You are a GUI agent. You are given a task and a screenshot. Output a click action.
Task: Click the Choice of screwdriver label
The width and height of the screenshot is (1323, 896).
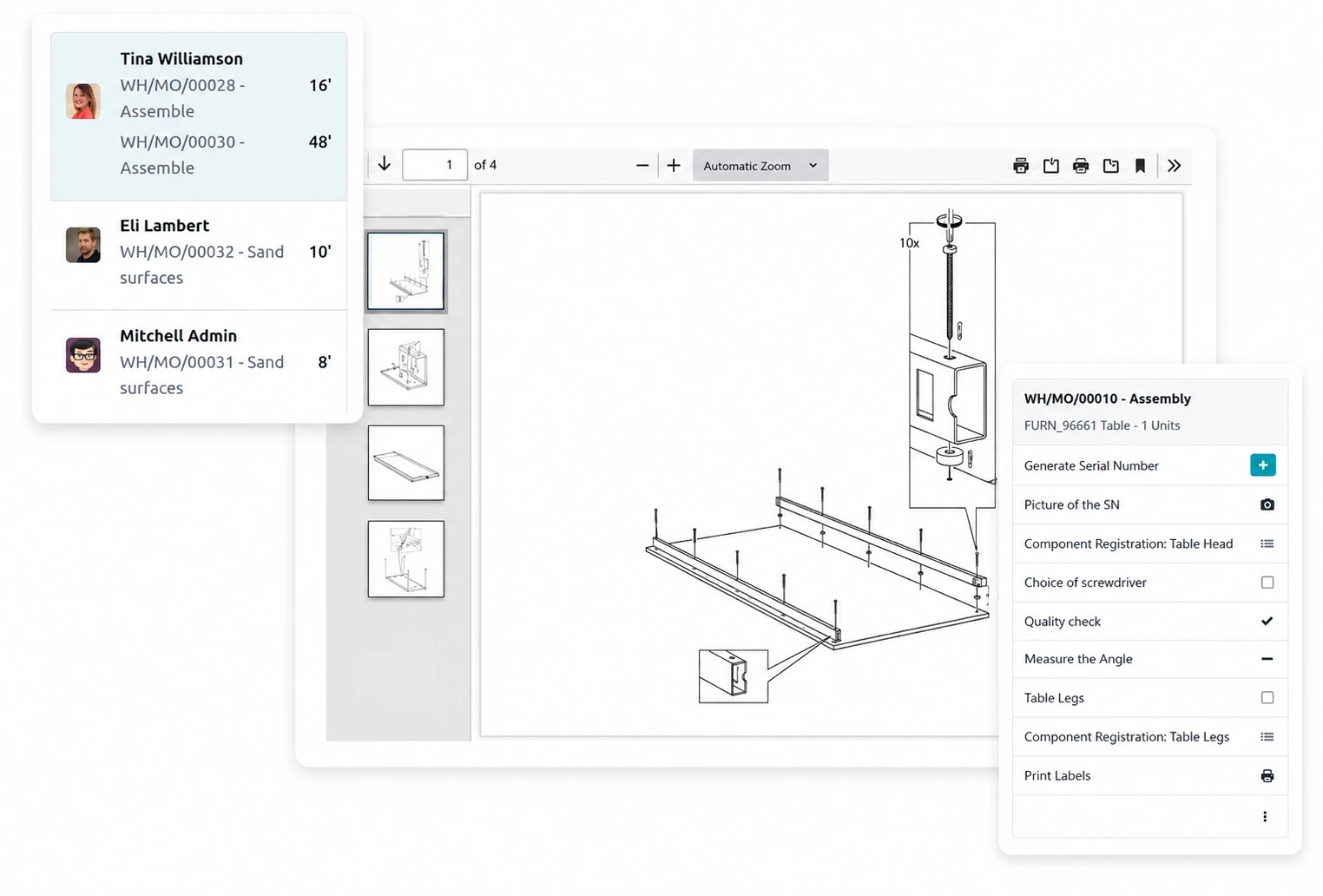(1085, 583)
